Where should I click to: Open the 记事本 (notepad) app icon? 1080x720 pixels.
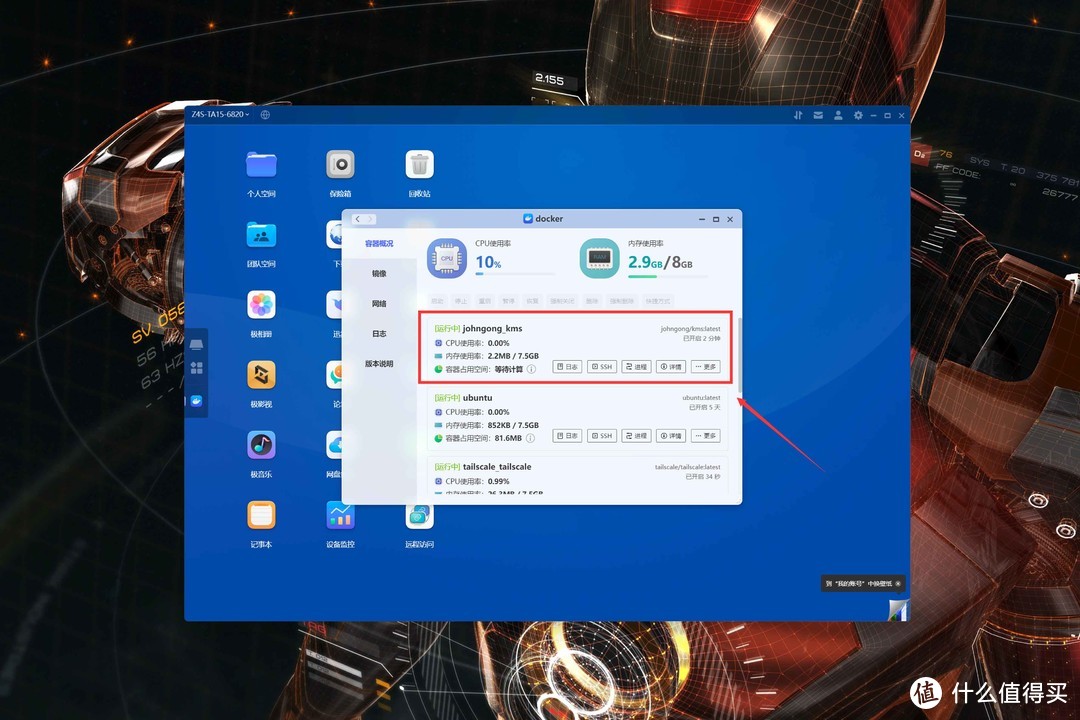(x=261, y=517)
